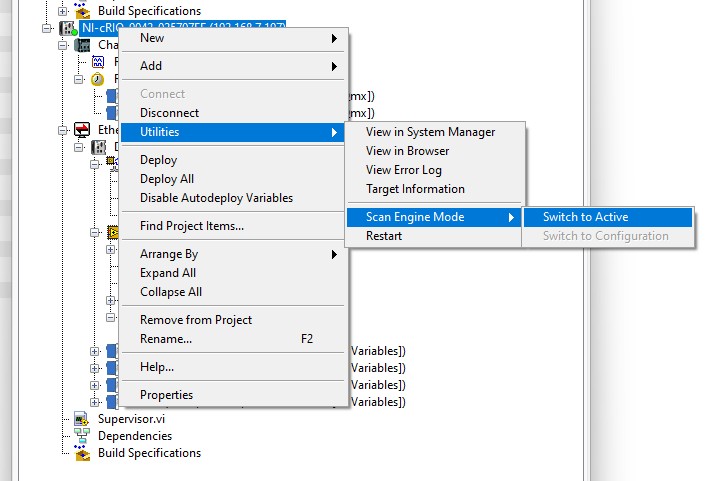Image resolution: width=719 pixels, height=481 pixels.
Task: Click the EtherCAT master icon
Action: pyautogui.click(x=82, y=130)
